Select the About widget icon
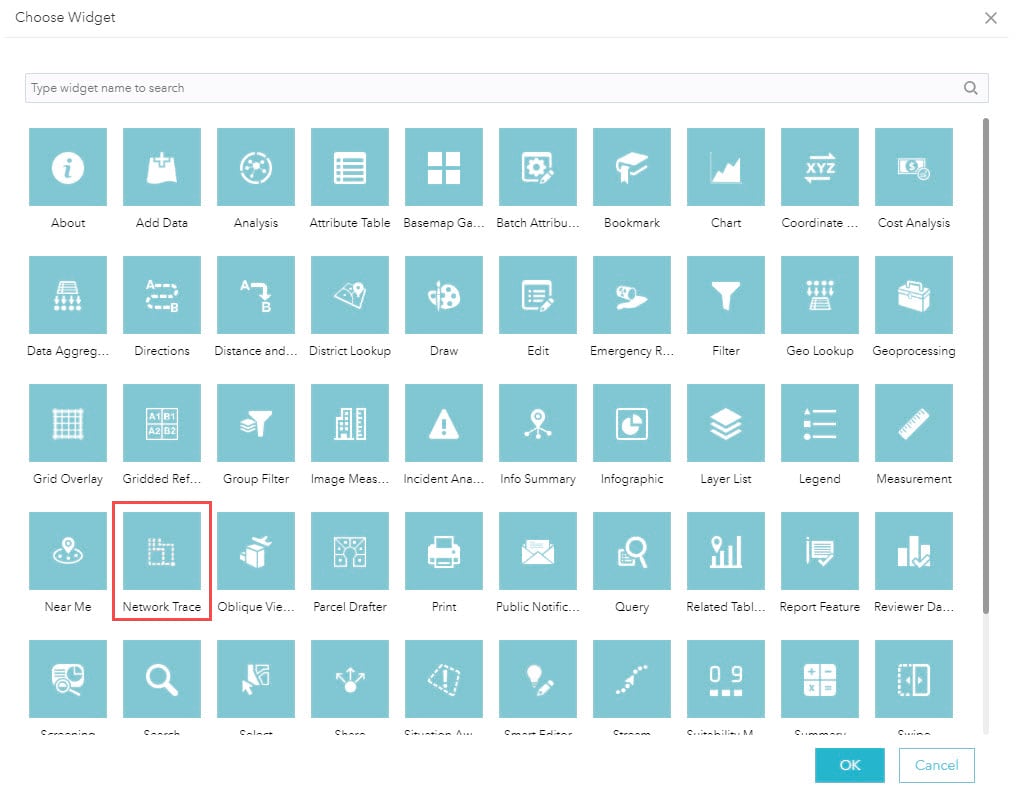 (x=68, y=167)
